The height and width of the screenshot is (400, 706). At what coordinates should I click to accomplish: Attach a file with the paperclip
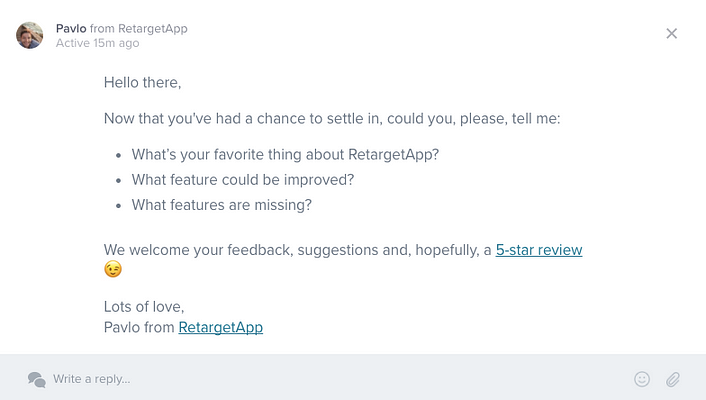(673, 379)
